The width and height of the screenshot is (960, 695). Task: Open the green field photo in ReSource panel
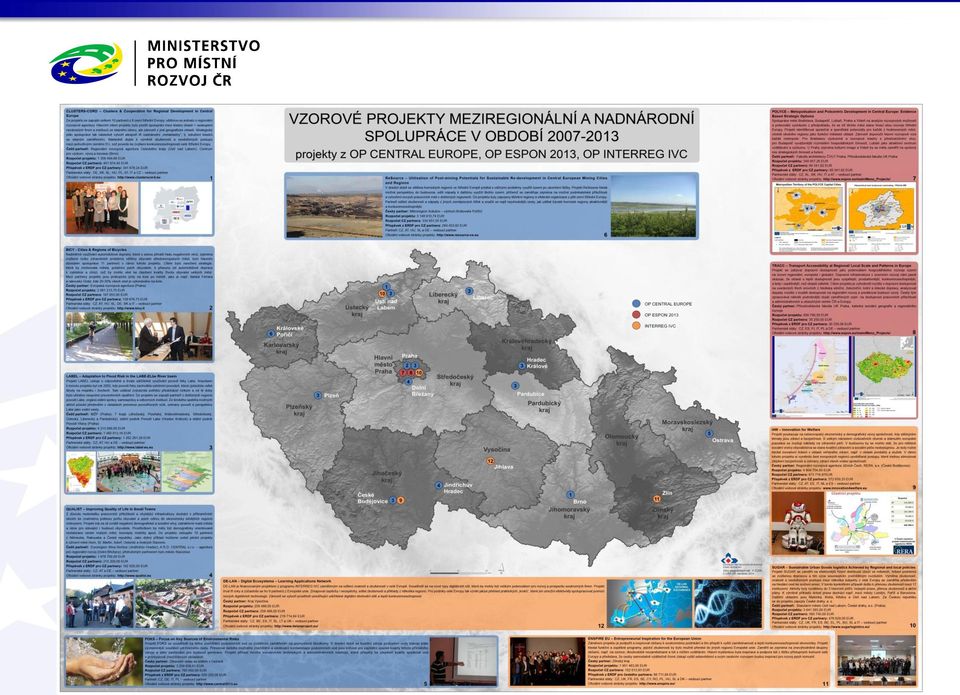coord(653,206)
